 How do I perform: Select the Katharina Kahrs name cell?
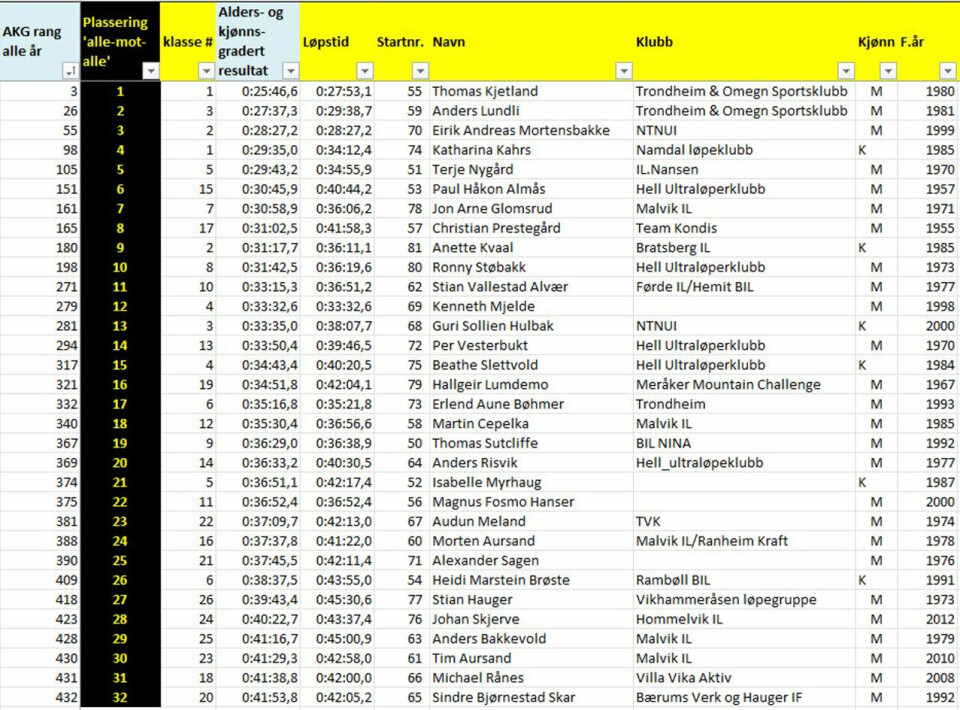click(x=481, y=150)
